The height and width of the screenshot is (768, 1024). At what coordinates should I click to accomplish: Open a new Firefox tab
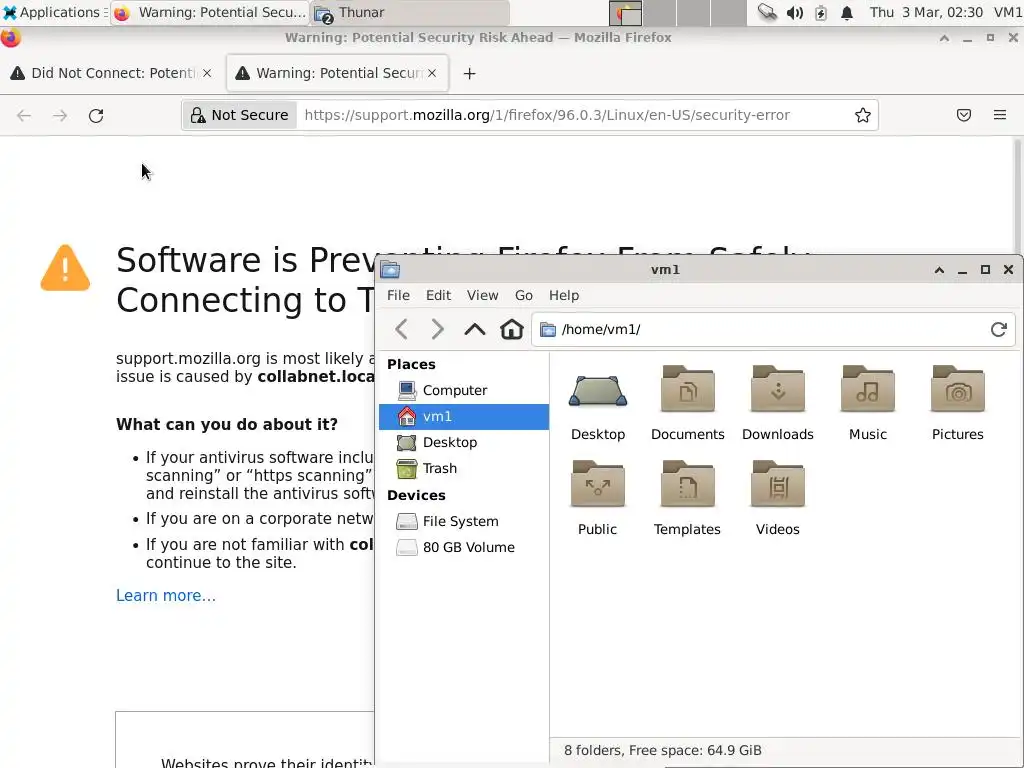469,74
